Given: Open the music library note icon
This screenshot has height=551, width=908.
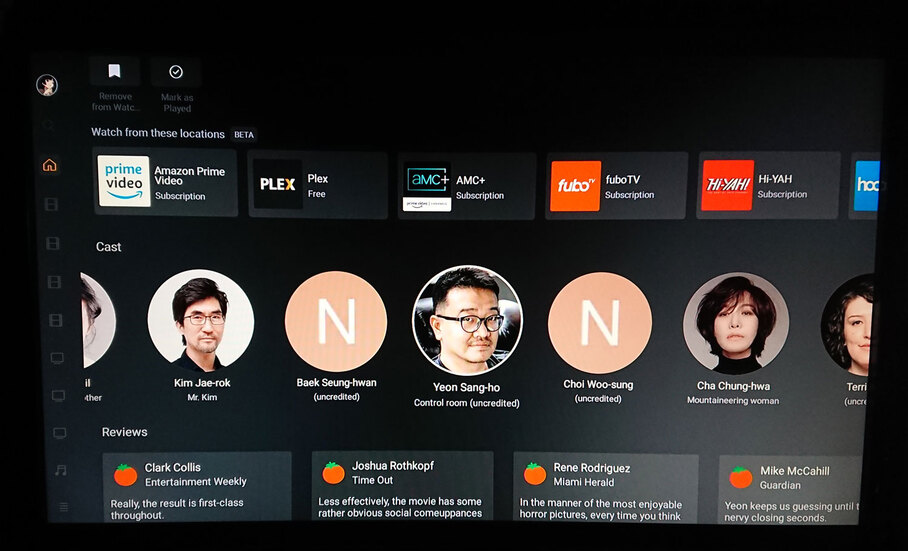Looking at the screenshot, I should click(60, 471).
